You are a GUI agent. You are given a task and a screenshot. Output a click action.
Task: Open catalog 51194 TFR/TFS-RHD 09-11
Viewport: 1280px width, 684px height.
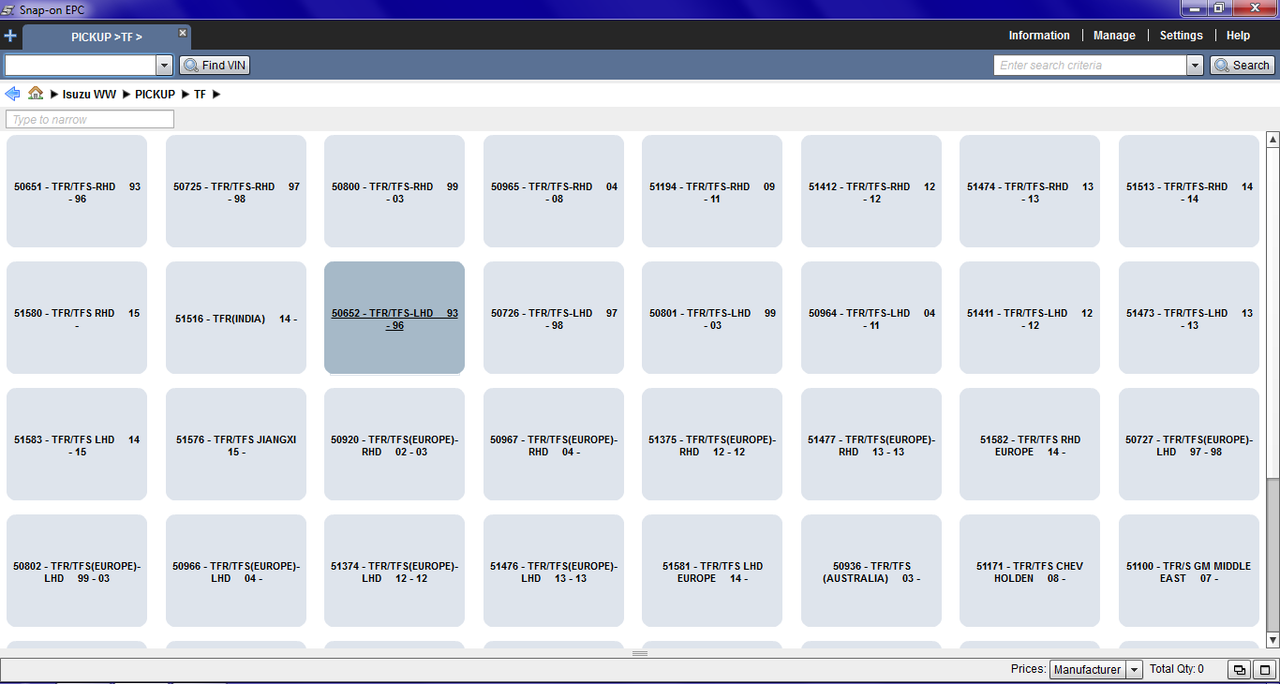(712, 192)
